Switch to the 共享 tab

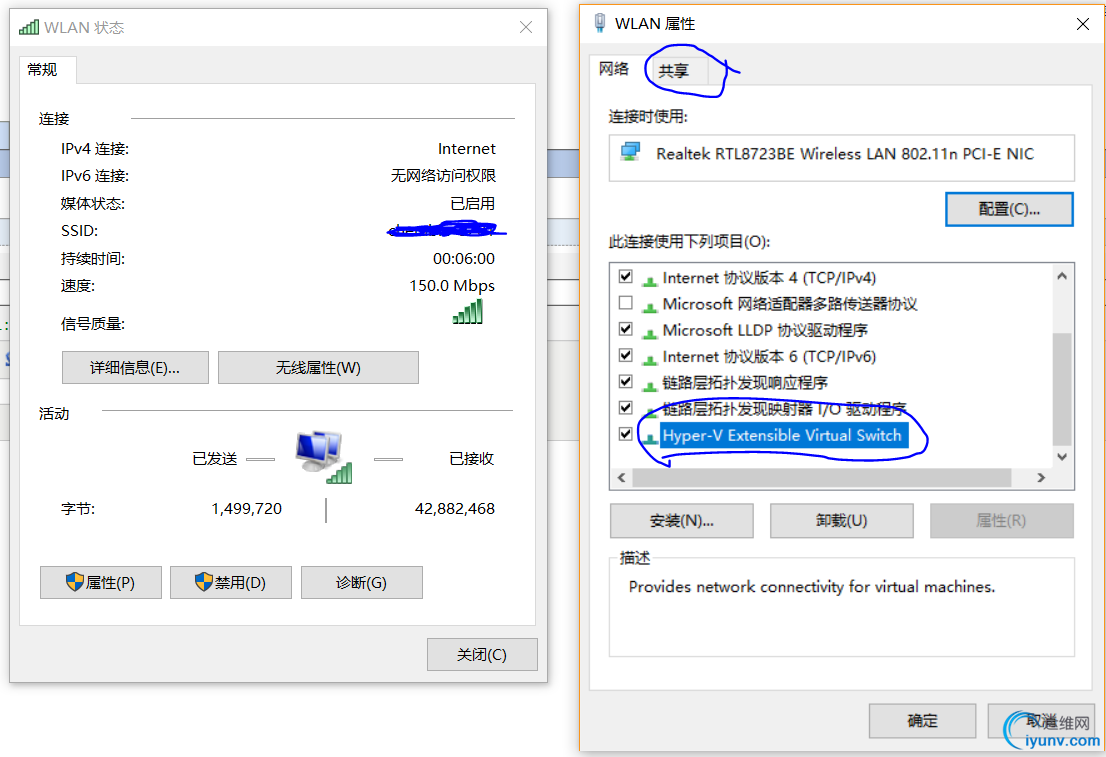(674, 71)
